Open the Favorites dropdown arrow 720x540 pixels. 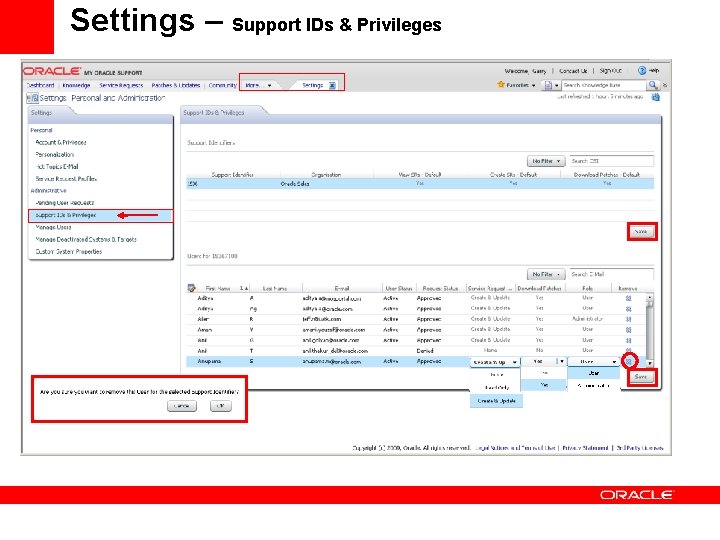click(533, 85)
